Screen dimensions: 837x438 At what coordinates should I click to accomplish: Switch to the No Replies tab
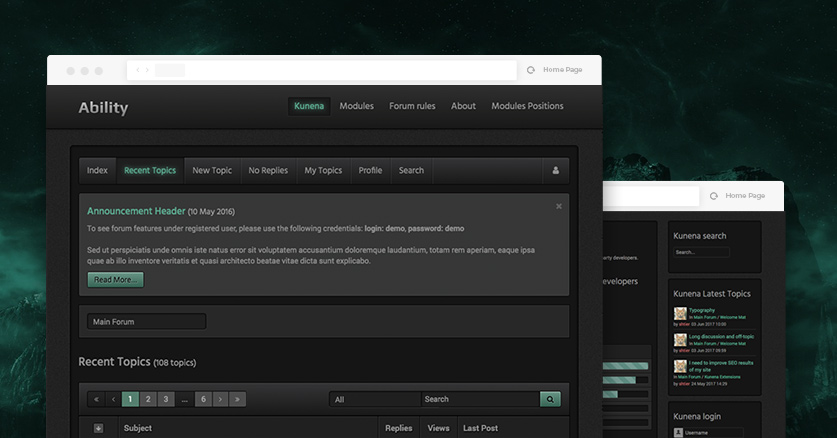coord(268,170)
